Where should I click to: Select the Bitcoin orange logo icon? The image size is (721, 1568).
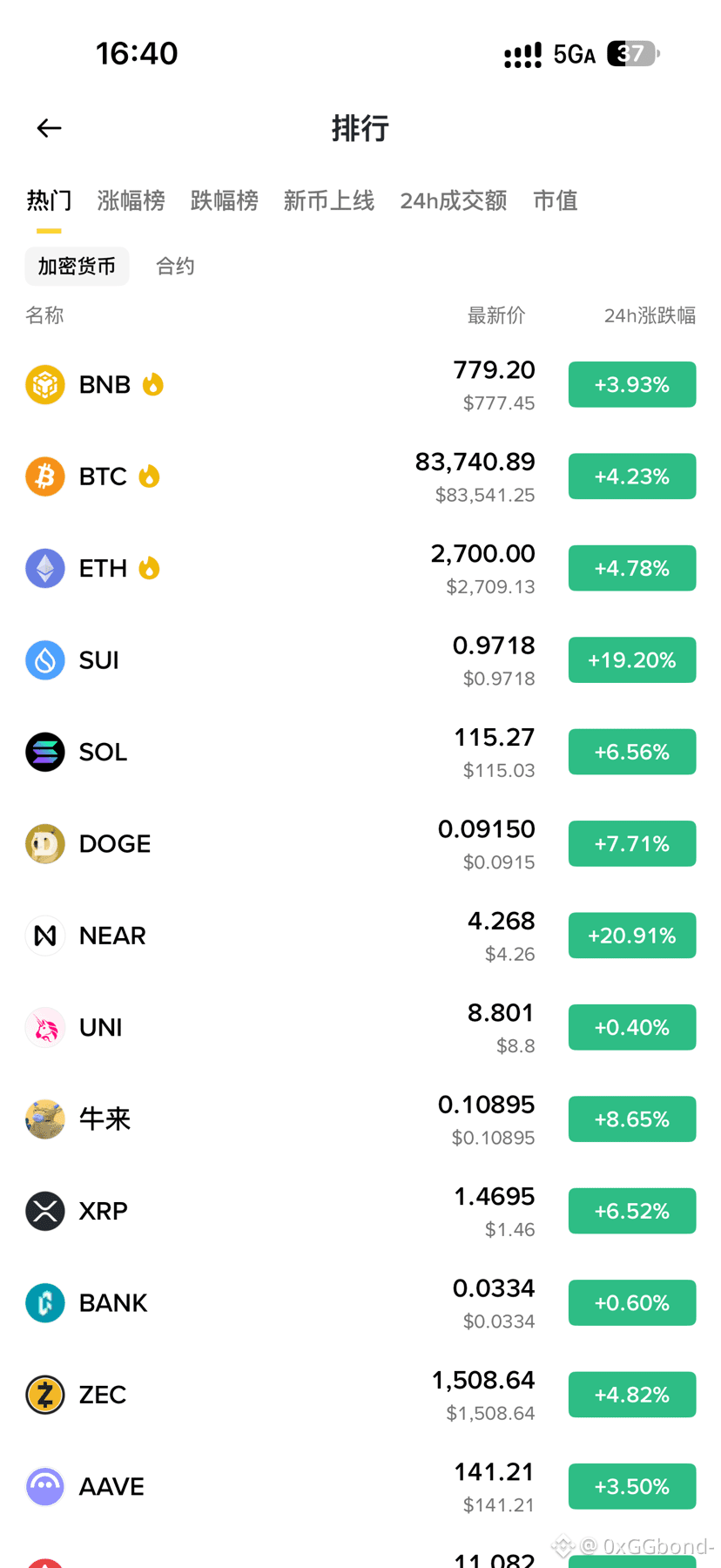click(45, 476)
